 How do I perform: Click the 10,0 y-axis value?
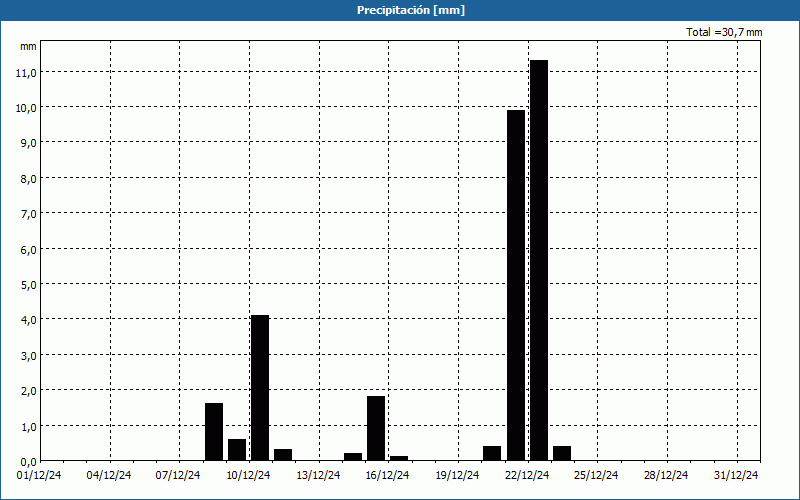click(26, 108)
